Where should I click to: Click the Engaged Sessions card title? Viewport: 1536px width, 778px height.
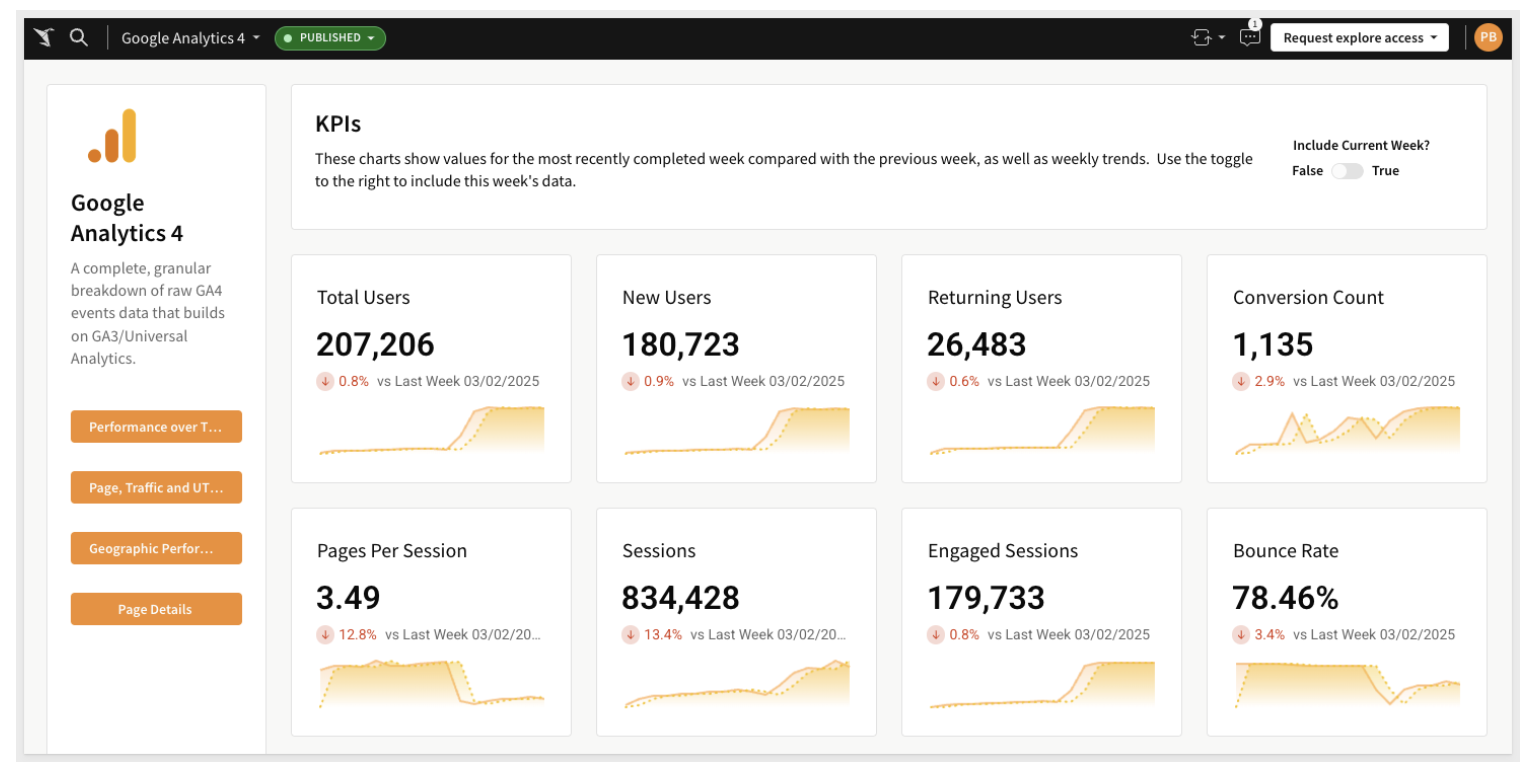[x=1003, y=551]
